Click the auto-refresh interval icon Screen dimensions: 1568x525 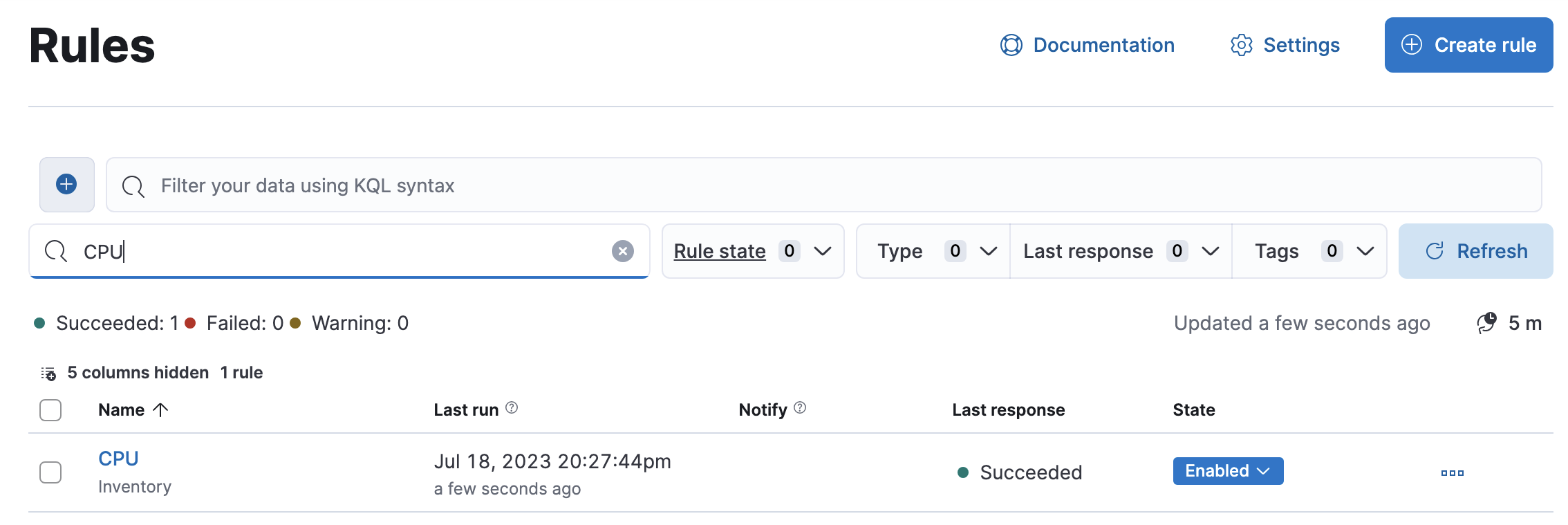[1486, 323]
